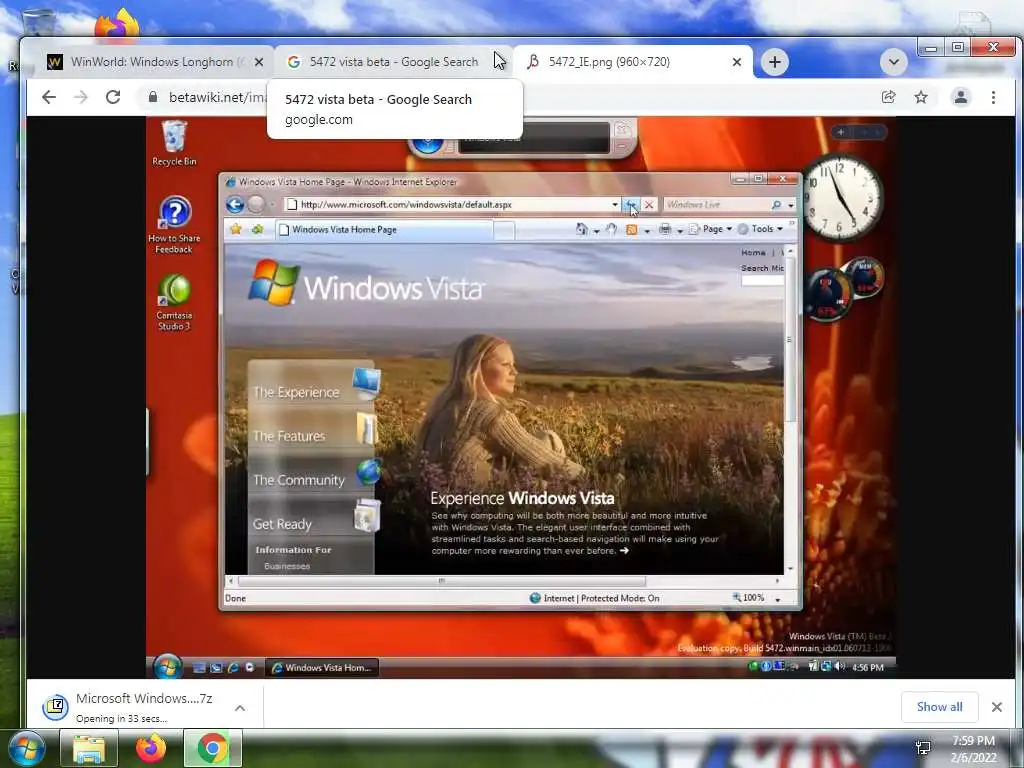Open Windows Explorer from the taskbar

coord(88,748)
